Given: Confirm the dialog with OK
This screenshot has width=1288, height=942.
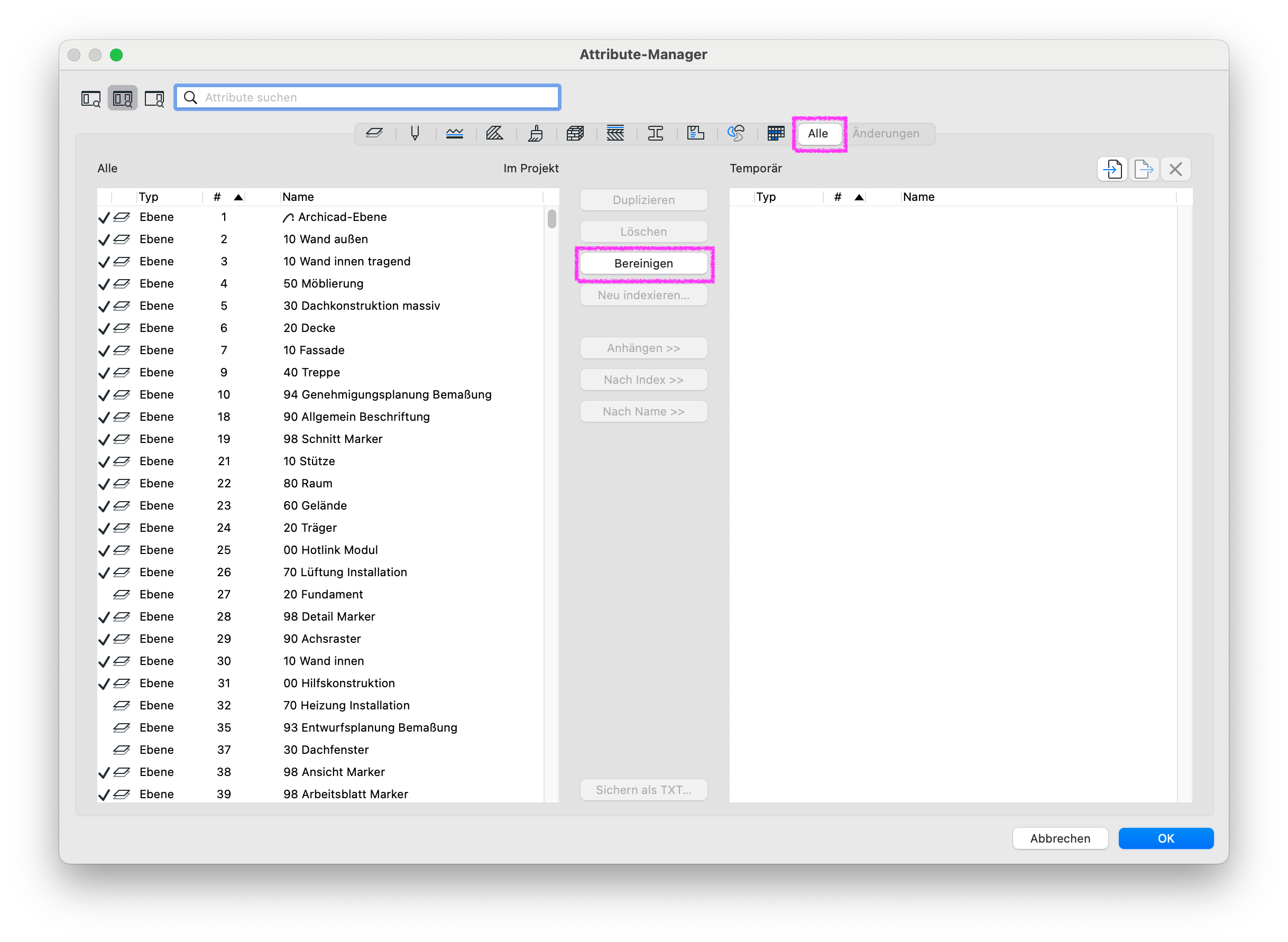Looking at the screenshot, I should pyautogui.click(x=1166, y=838).
